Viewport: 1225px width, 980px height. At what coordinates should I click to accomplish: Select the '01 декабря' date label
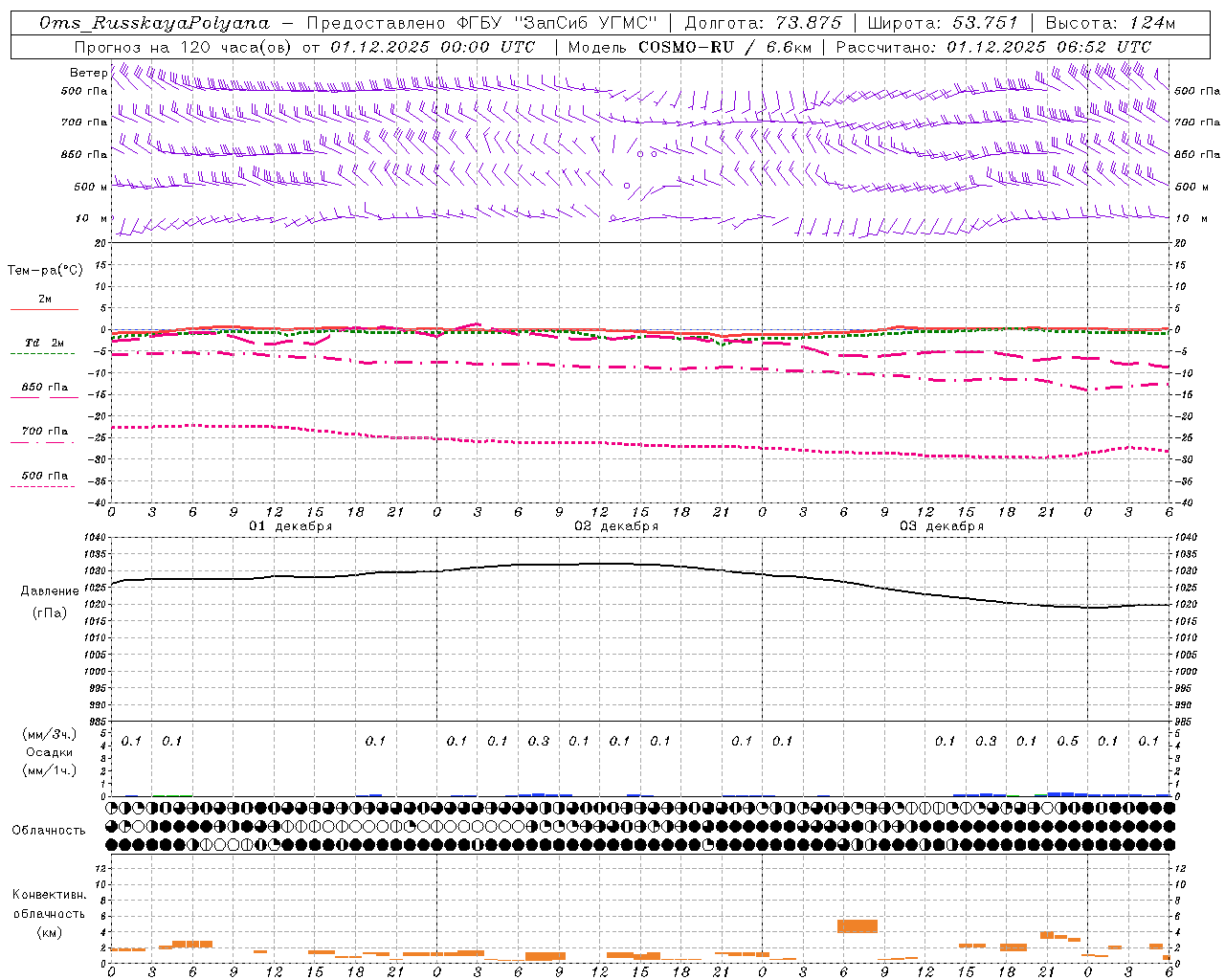[291, 526]
